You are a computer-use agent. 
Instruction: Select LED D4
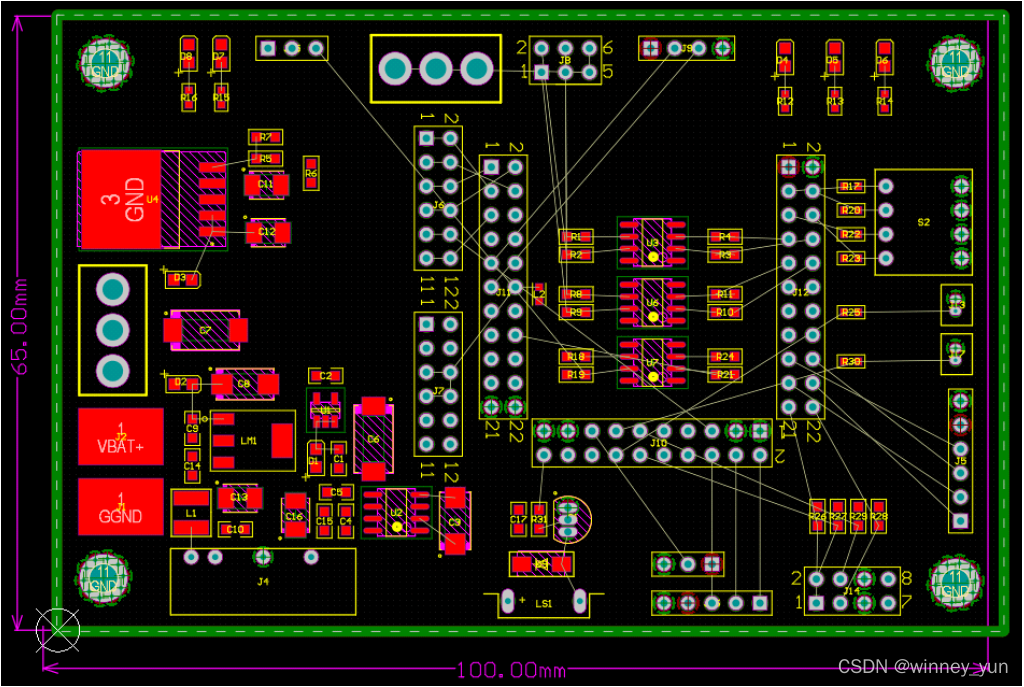click(784, 59)
